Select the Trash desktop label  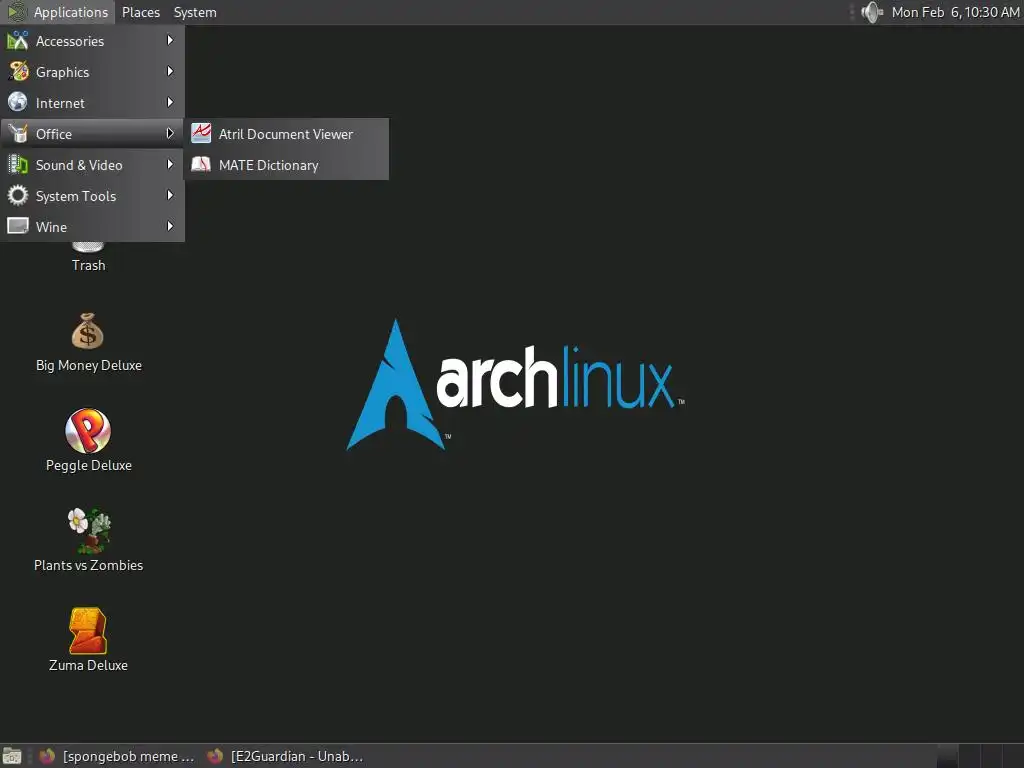[x=88, y=265]
